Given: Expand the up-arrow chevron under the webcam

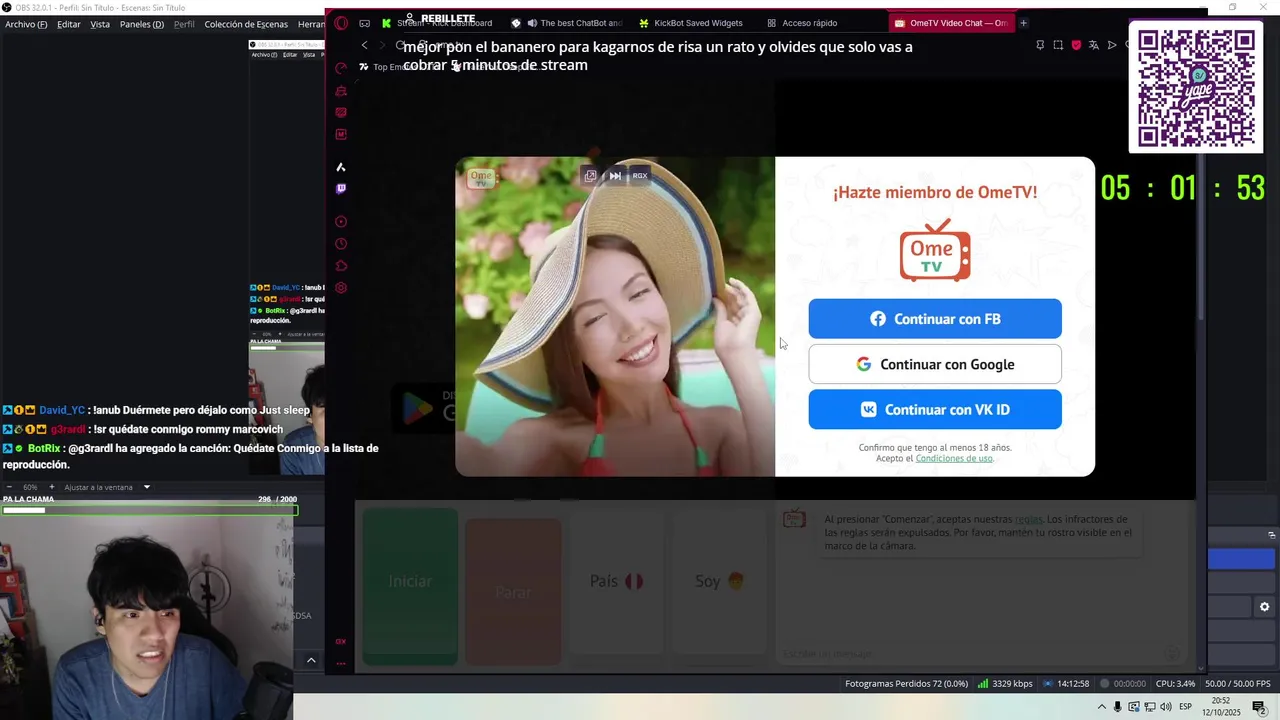Looking at the screenshot, I should (x=311, y=660).
